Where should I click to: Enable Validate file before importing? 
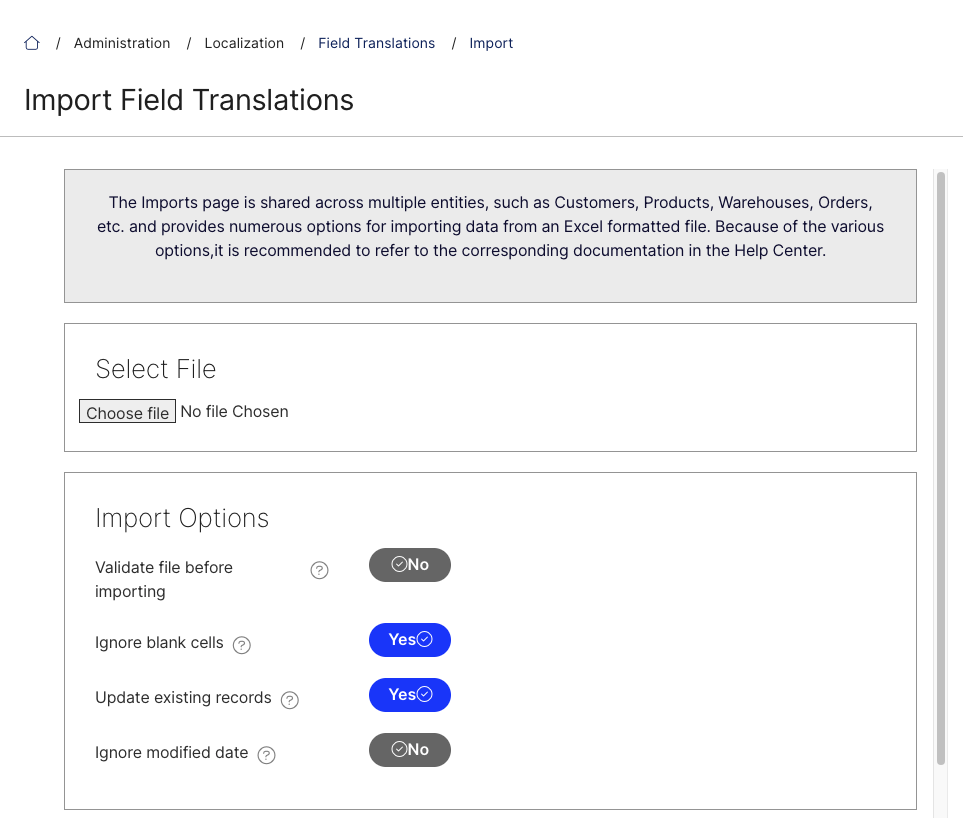pos(409,564)
